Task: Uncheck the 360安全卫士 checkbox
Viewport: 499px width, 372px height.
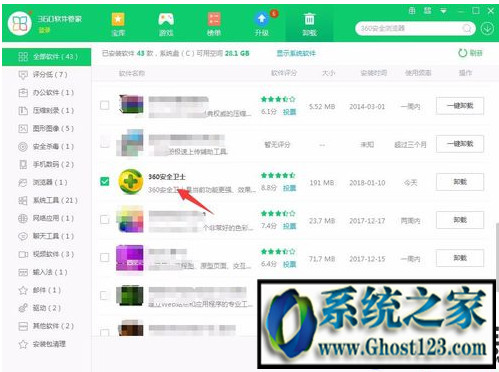Action: point(105,181)
